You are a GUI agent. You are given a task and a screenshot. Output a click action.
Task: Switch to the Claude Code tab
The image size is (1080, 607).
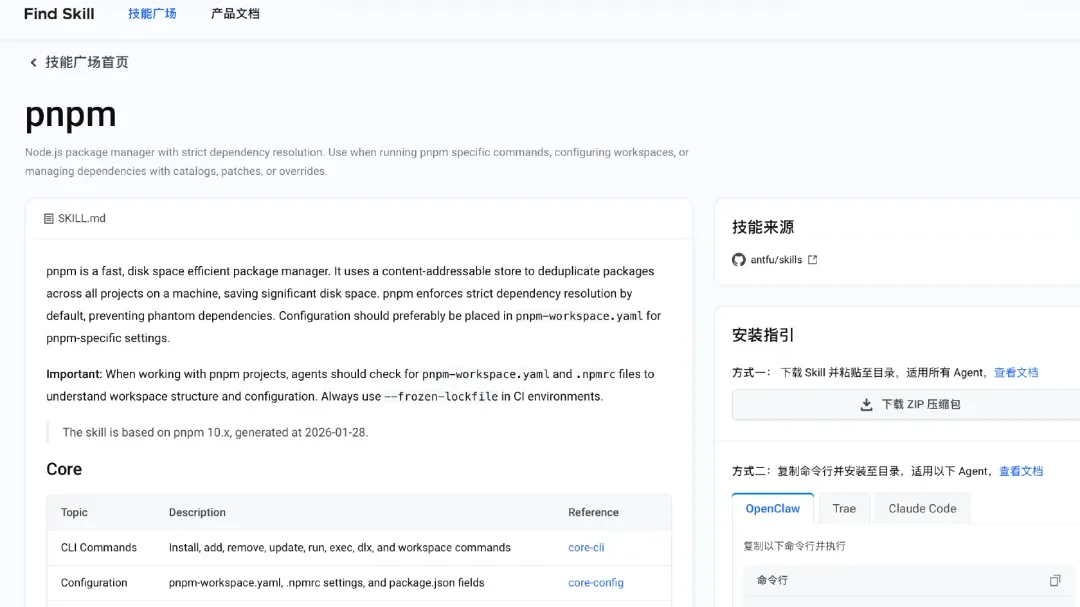pos(921,507)
